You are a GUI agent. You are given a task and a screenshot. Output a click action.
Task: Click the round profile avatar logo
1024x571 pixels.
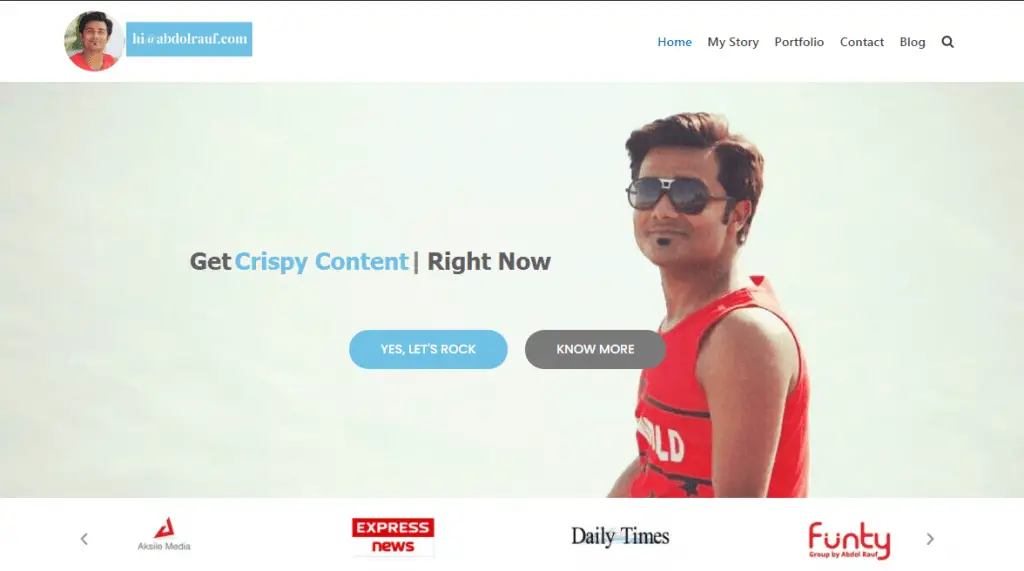tap(94, 41)
